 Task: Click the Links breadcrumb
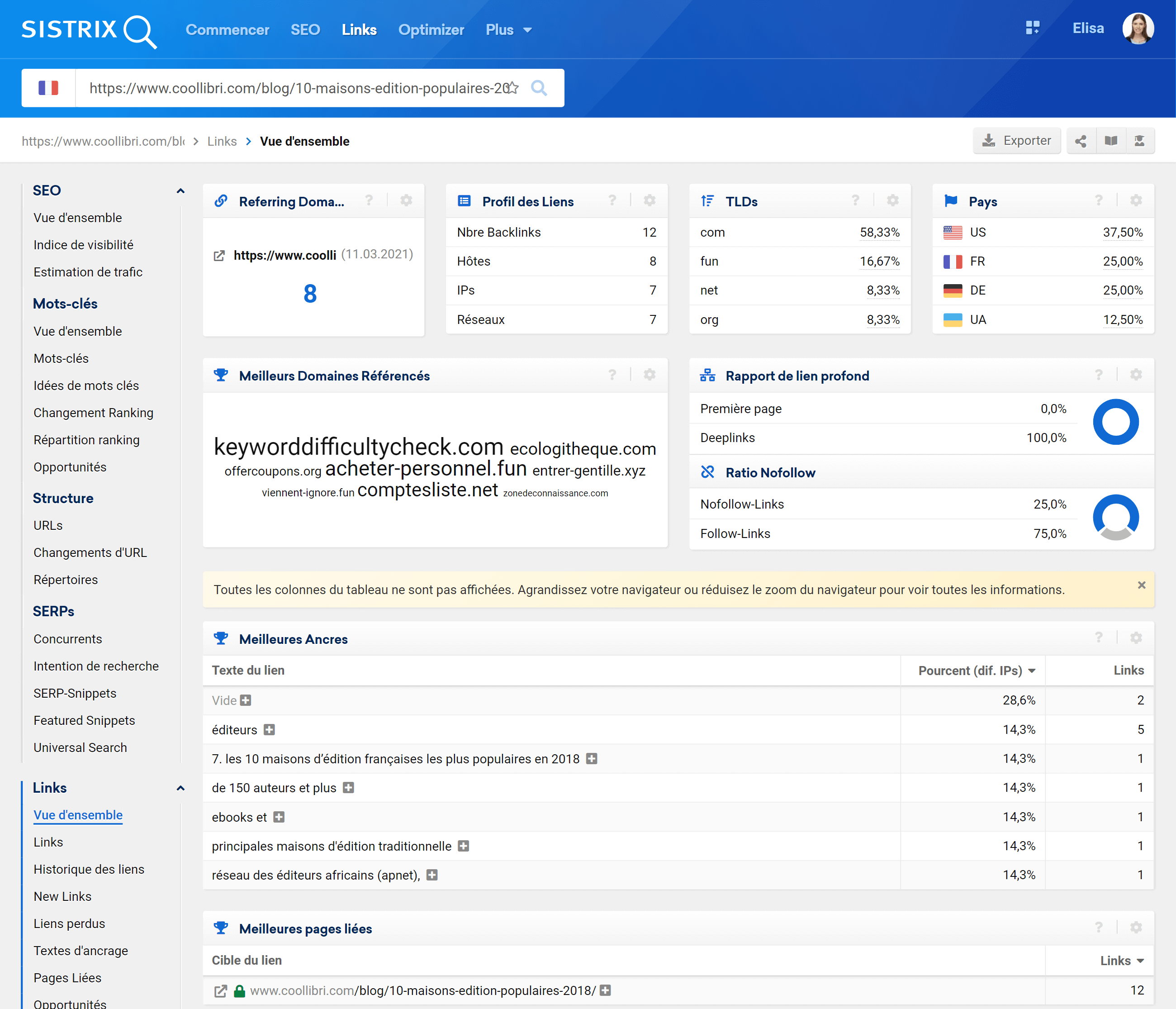point(222,141)
